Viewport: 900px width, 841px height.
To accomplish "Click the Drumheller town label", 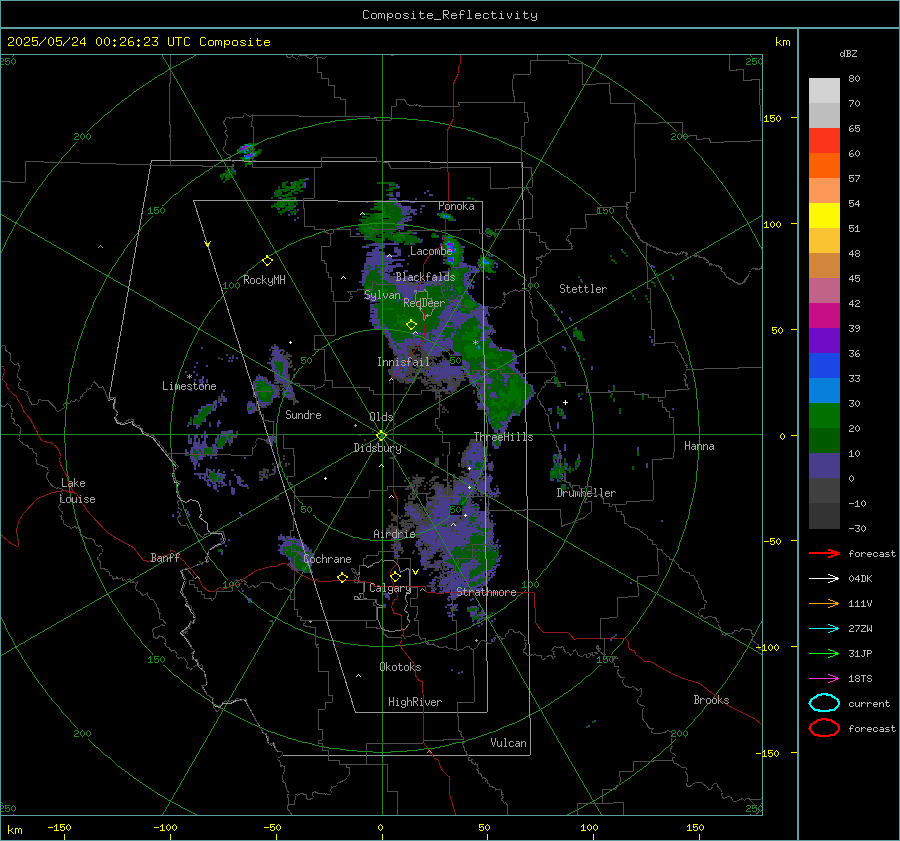I will 586,493.
